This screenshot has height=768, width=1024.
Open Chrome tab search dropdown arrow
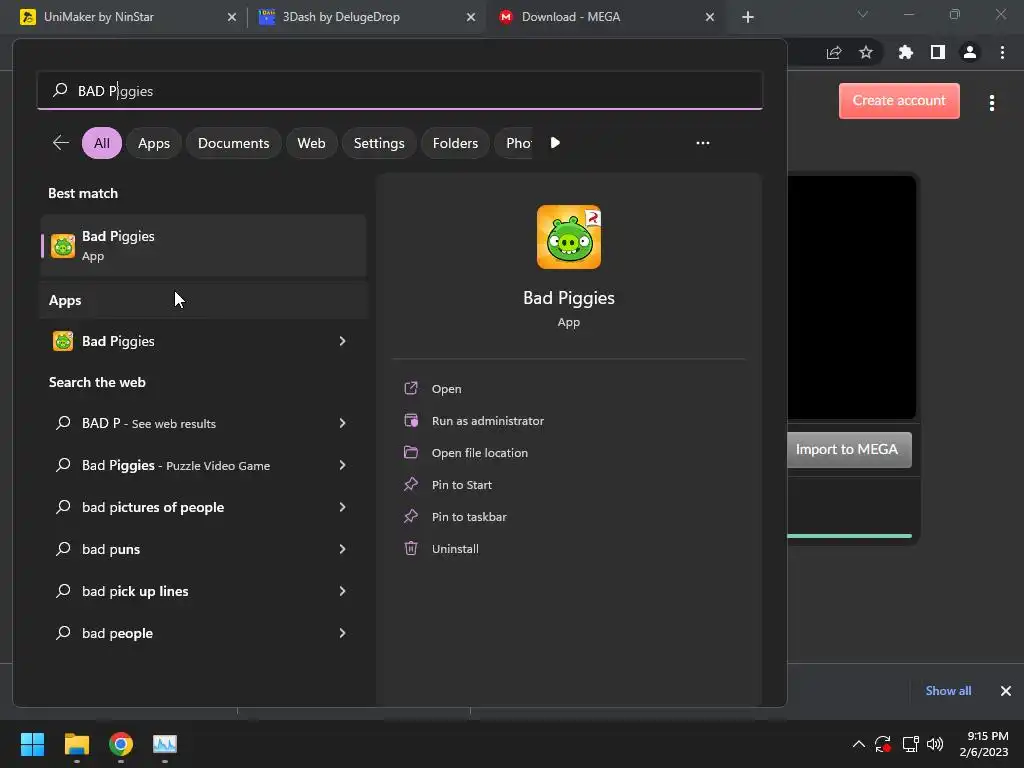pyautogui.click(x=863, y=14)
